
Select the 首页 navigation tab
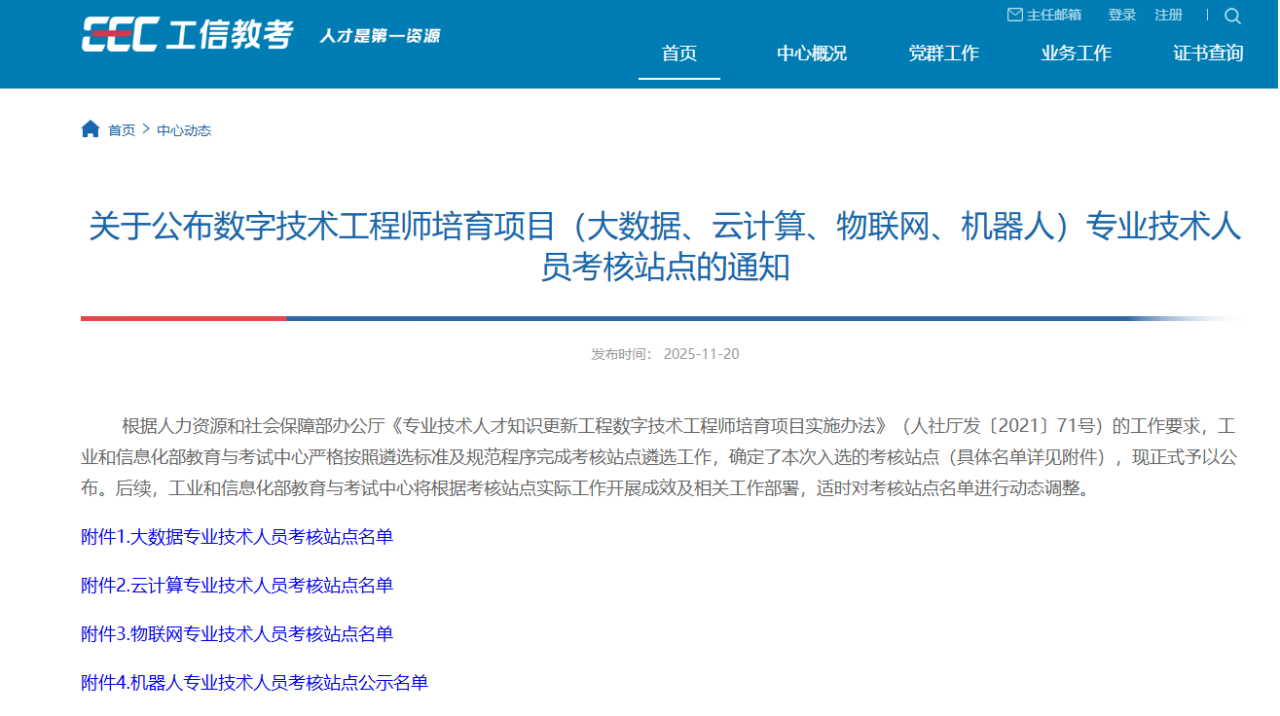point(679,54)
